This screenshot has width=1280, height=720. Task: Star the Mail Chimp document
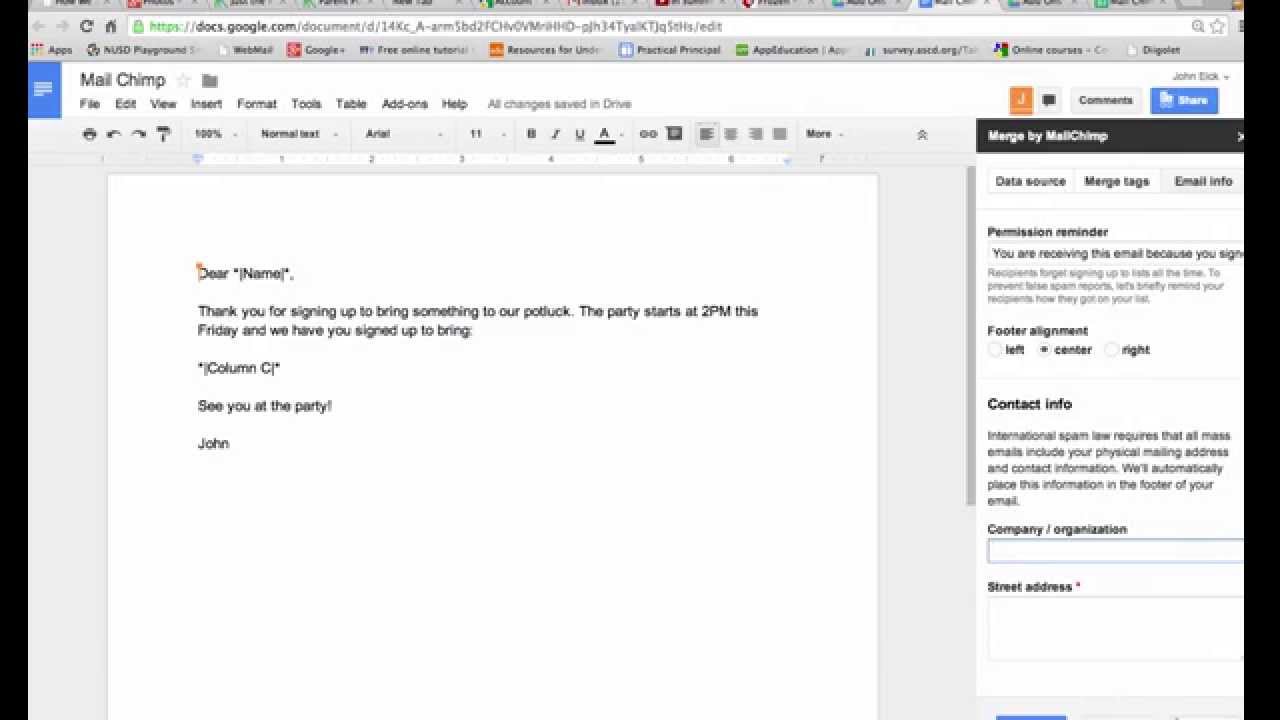[x=183, y=80]
